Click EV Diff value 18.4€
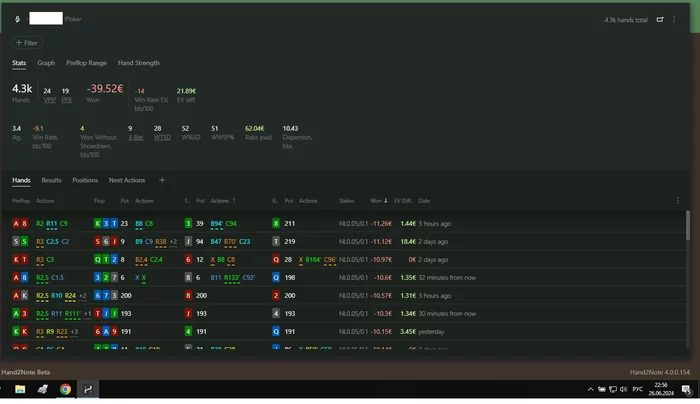 [x=408, y=242]
